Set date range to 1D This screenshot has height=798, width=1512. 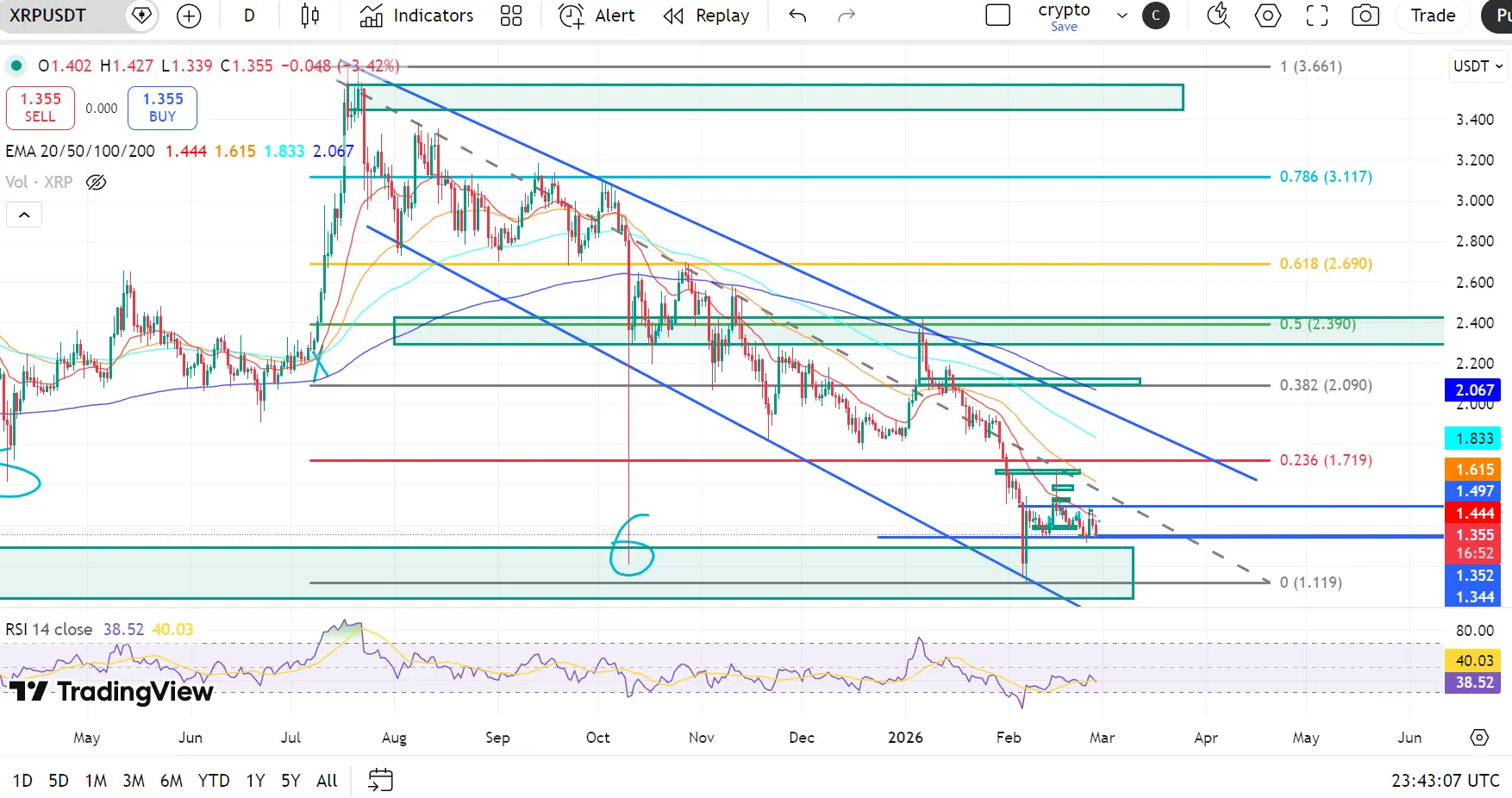[x=22, y=781]
